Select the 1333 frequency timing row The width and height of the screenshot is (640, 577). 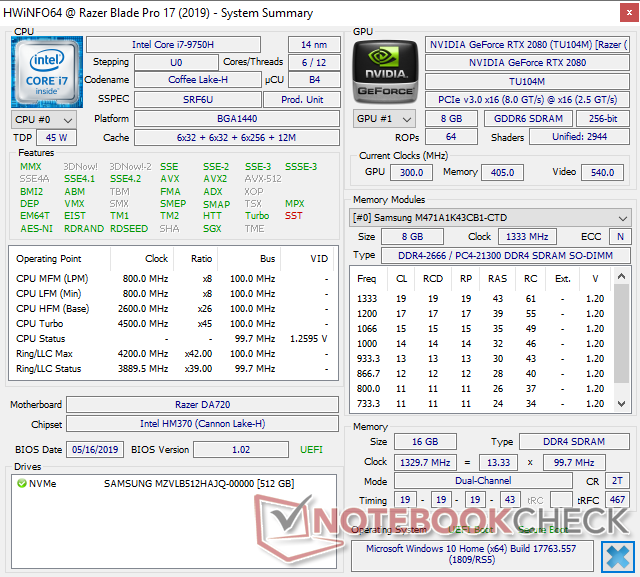tap(481, 299)
